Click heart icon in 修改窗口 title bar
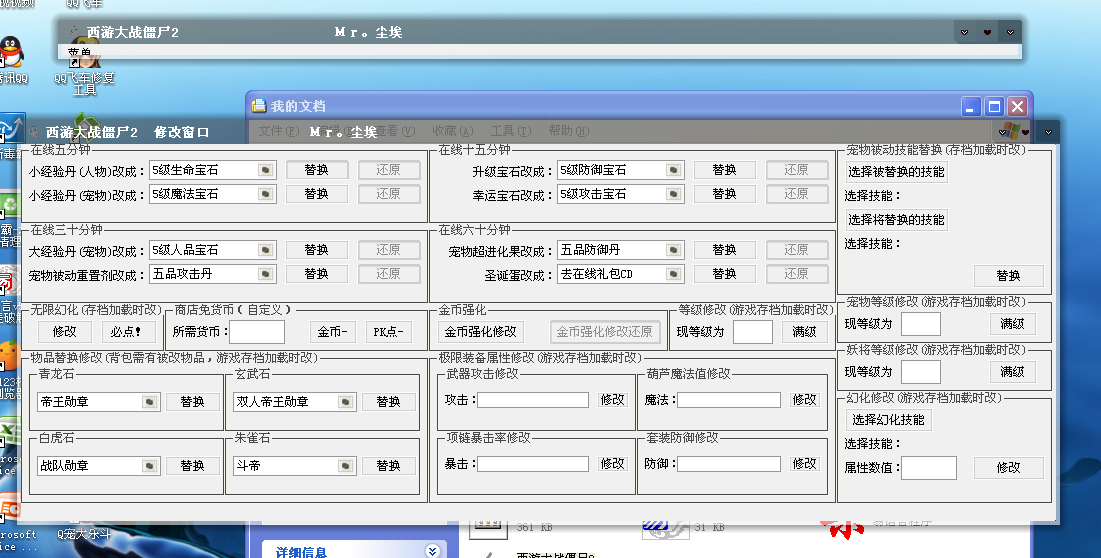 (1025, 132)
